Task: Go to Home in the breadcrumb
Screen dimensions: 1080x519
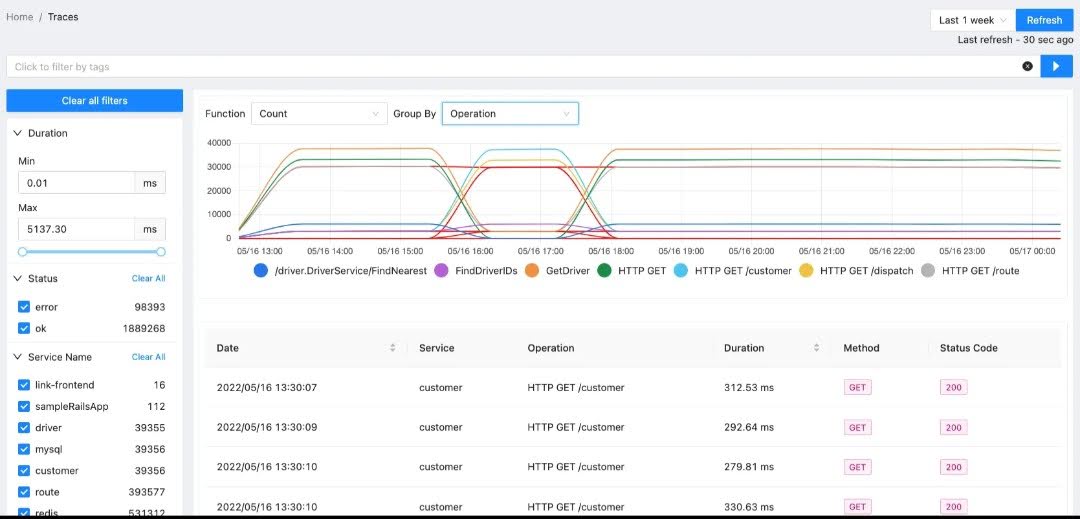Action: 19,17
